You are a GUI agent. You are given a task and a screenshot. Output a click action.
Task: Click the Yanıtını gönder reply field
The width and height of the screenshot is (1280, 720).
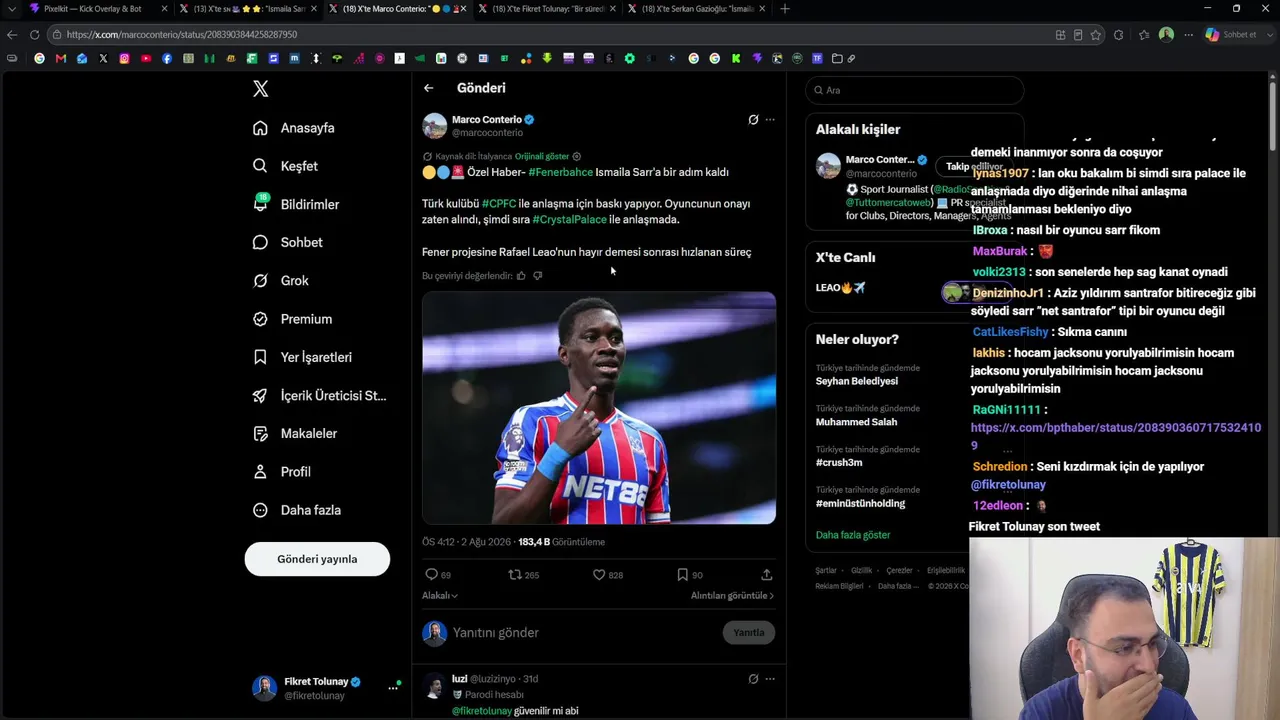coord(583,633)
